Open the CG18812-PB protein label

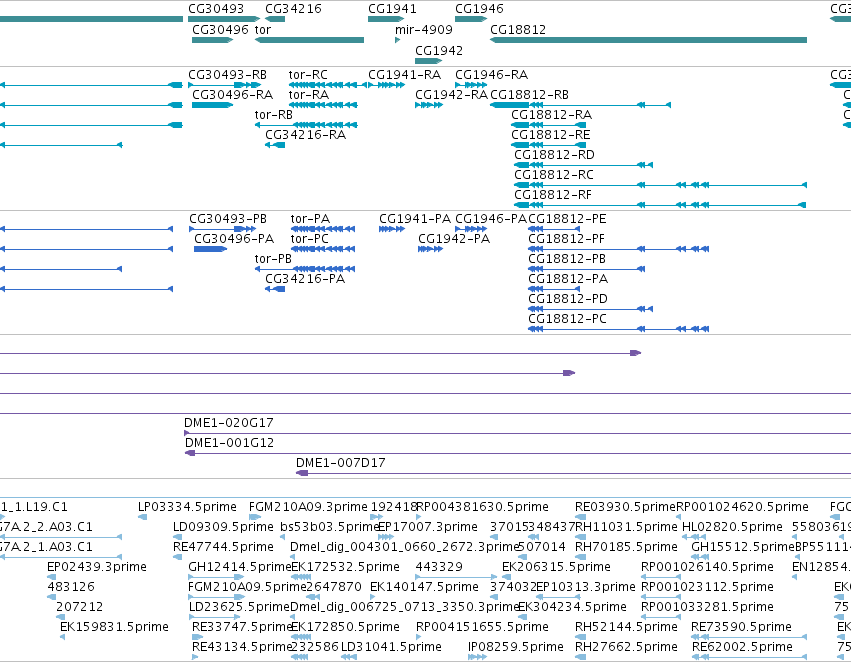tap(567, 259)
